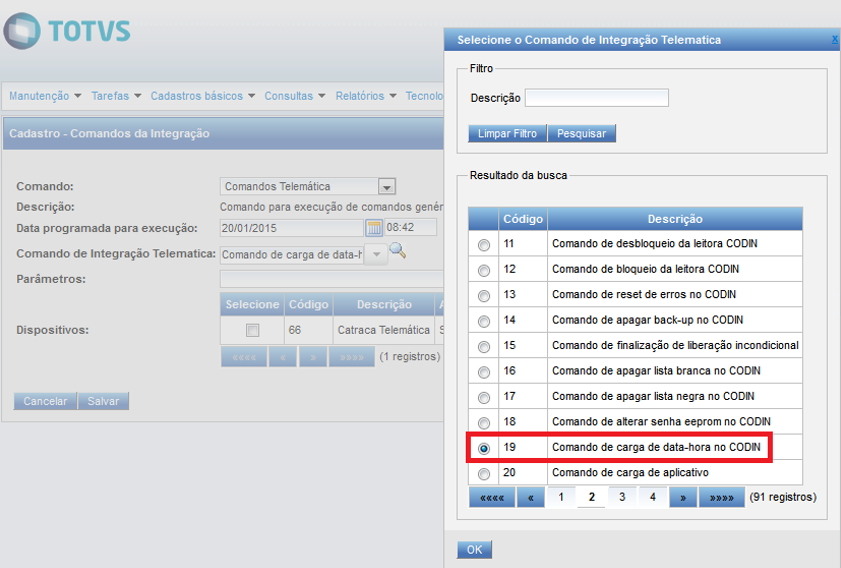Select radio button for code 16

click(x=484, y=372)
